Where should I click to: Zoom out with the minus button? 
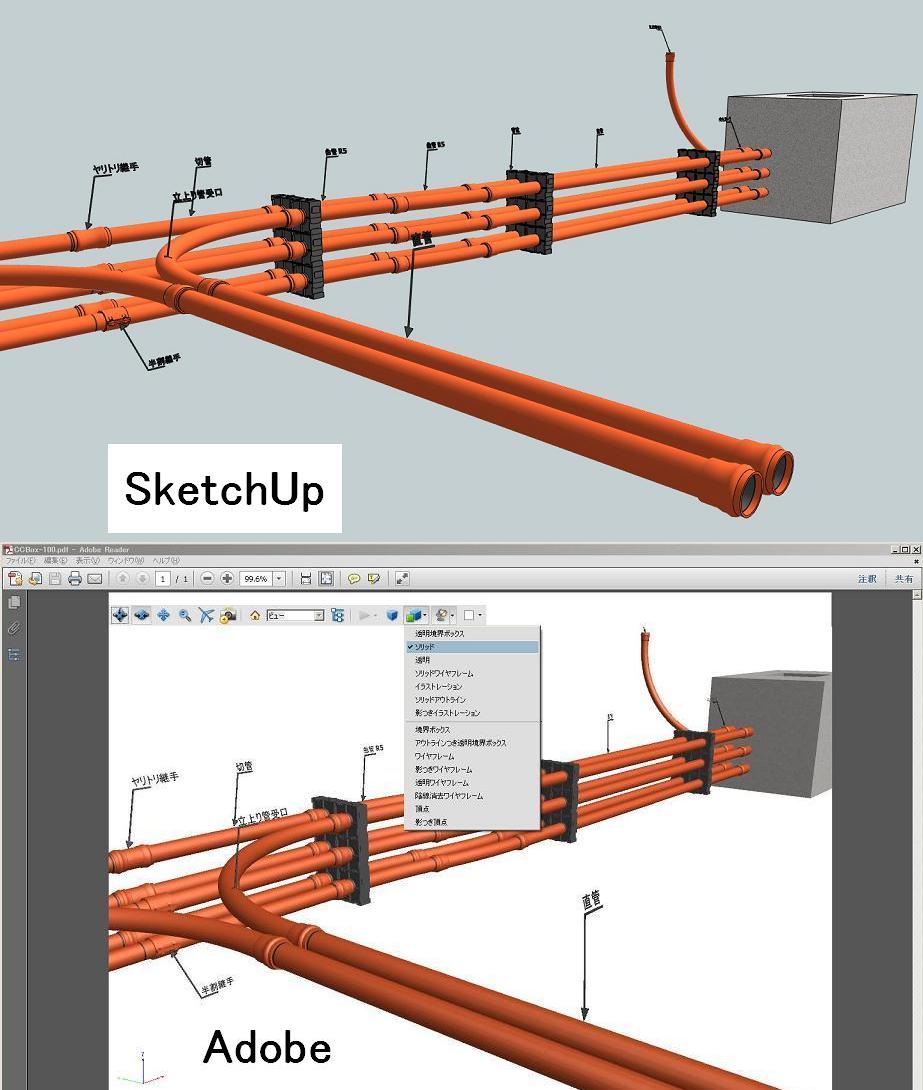tap(207, 578)
